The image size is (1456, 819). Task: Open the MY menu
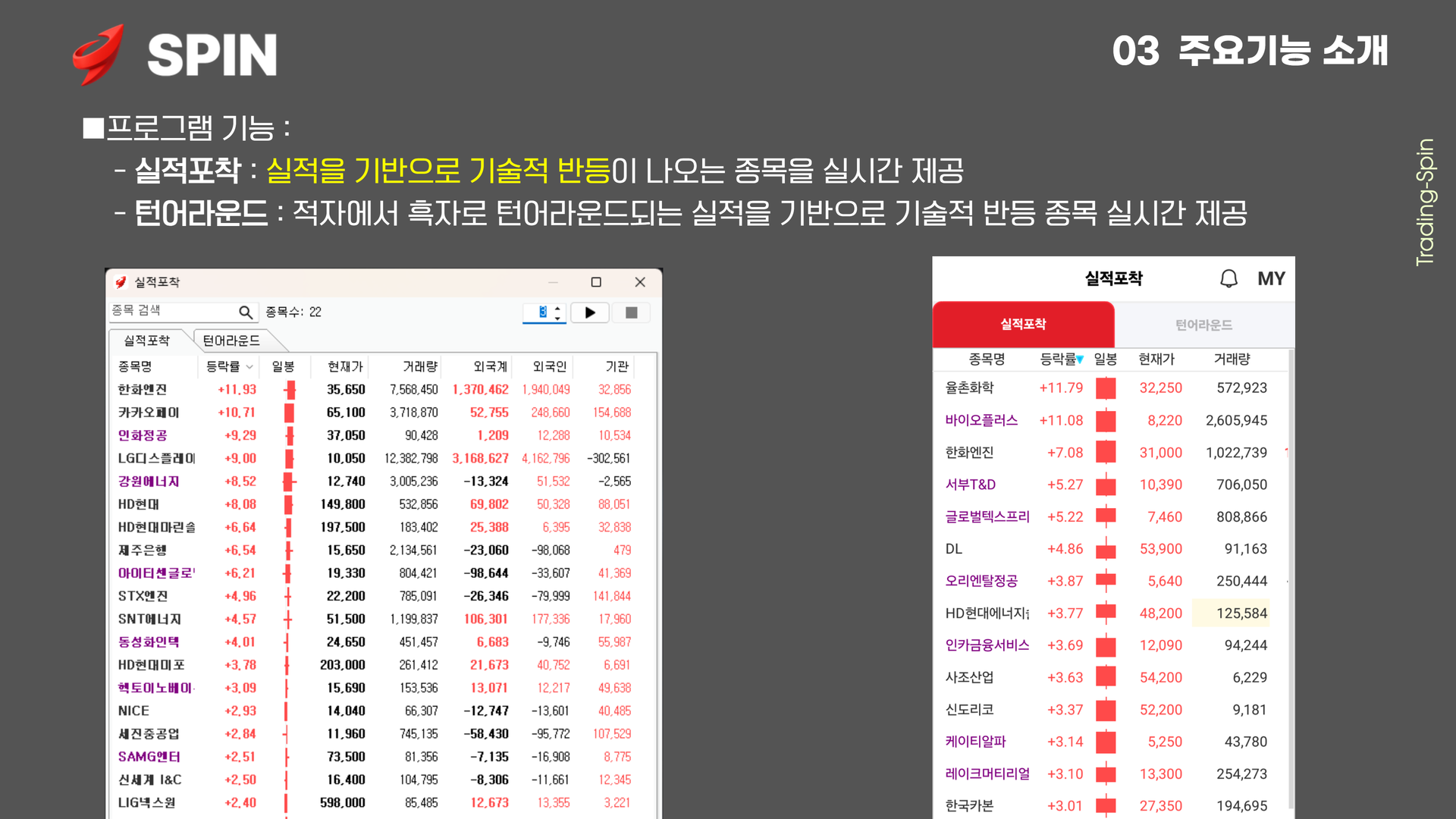(1271, 279)
